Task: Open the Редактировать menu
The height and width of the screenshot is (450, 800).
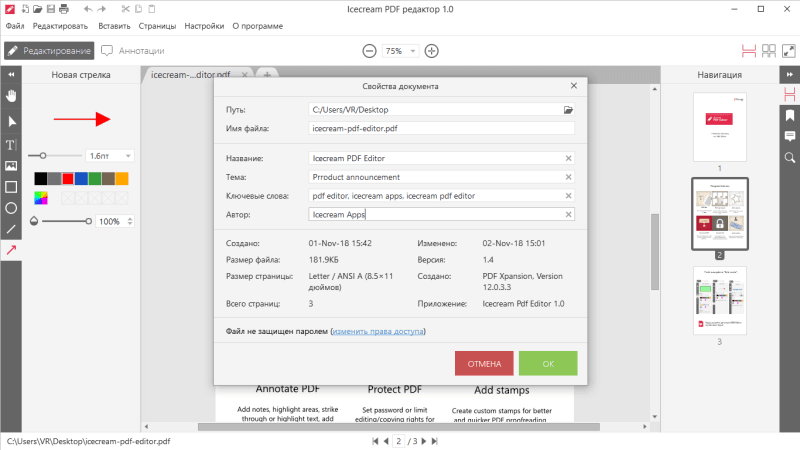Action: [60, 26]
